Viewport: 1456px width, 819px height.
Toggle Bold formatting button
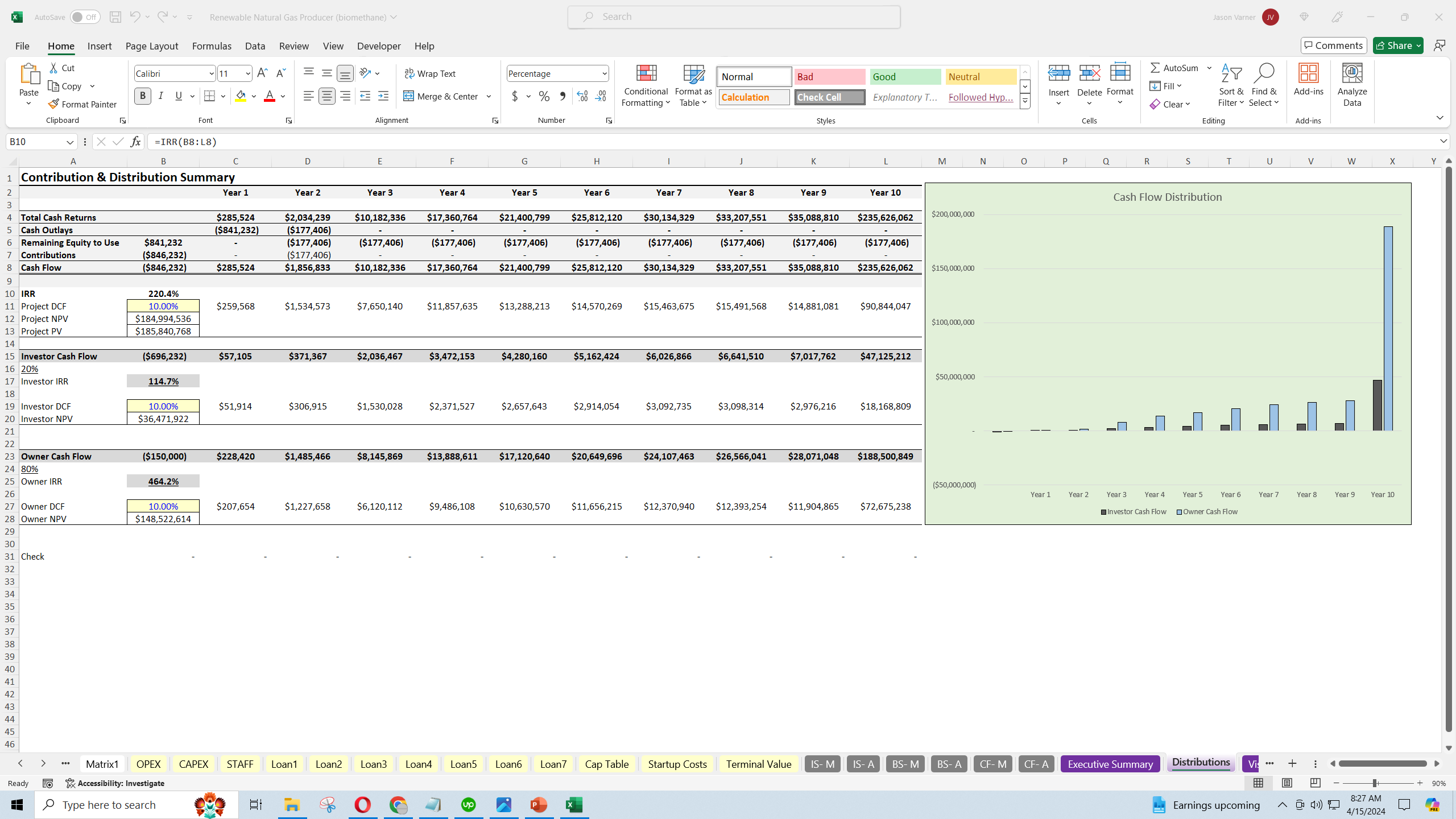[x=143, y=96]
